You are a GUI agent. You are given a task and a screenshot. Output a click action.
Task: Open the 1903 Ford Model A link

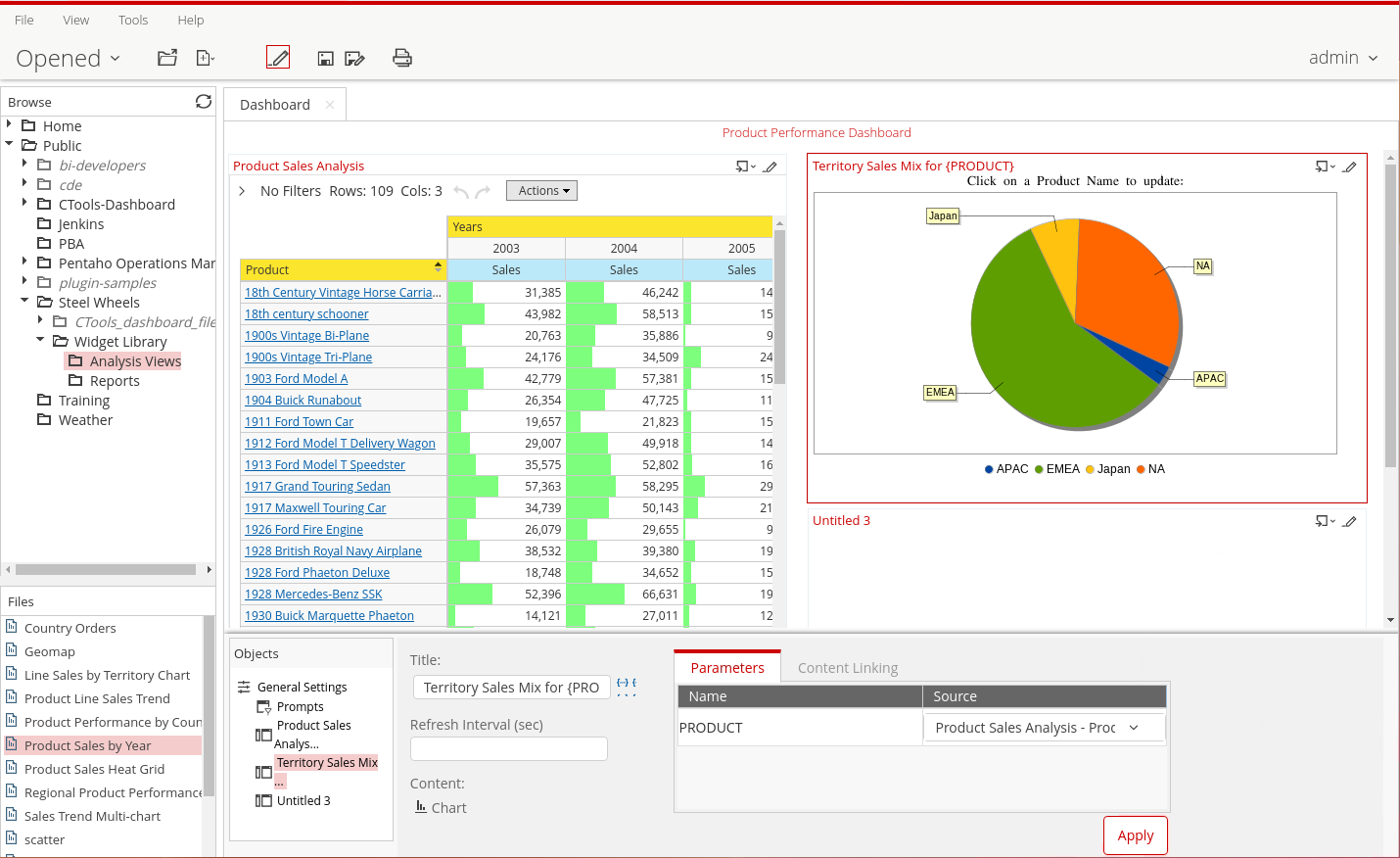(296, 379)
